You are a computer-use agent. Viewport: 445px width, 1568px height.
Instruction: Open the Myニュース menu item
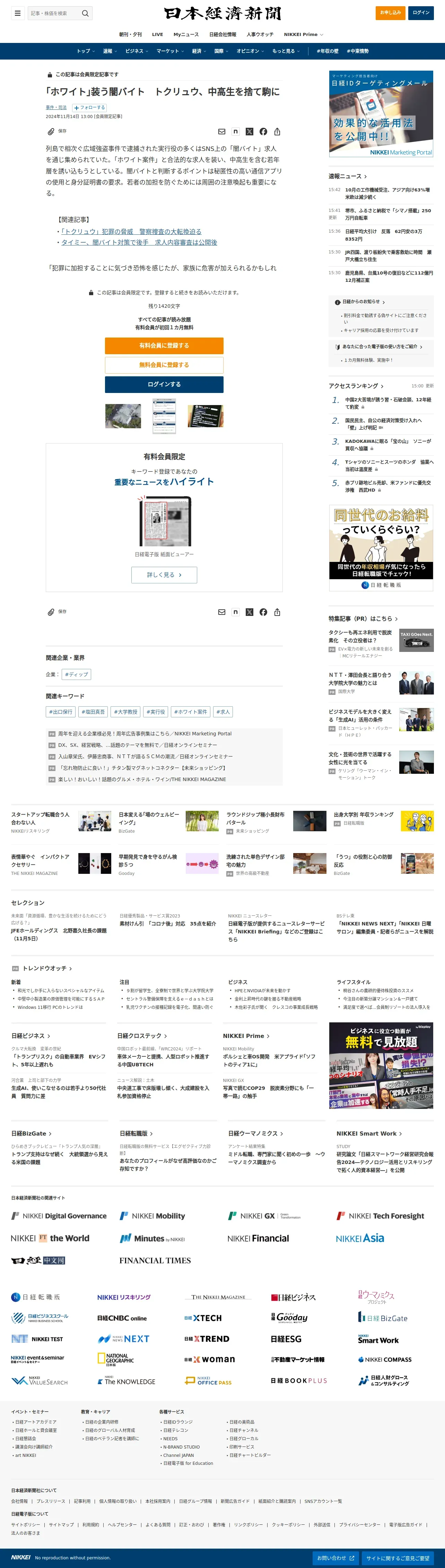pos(186,34)
